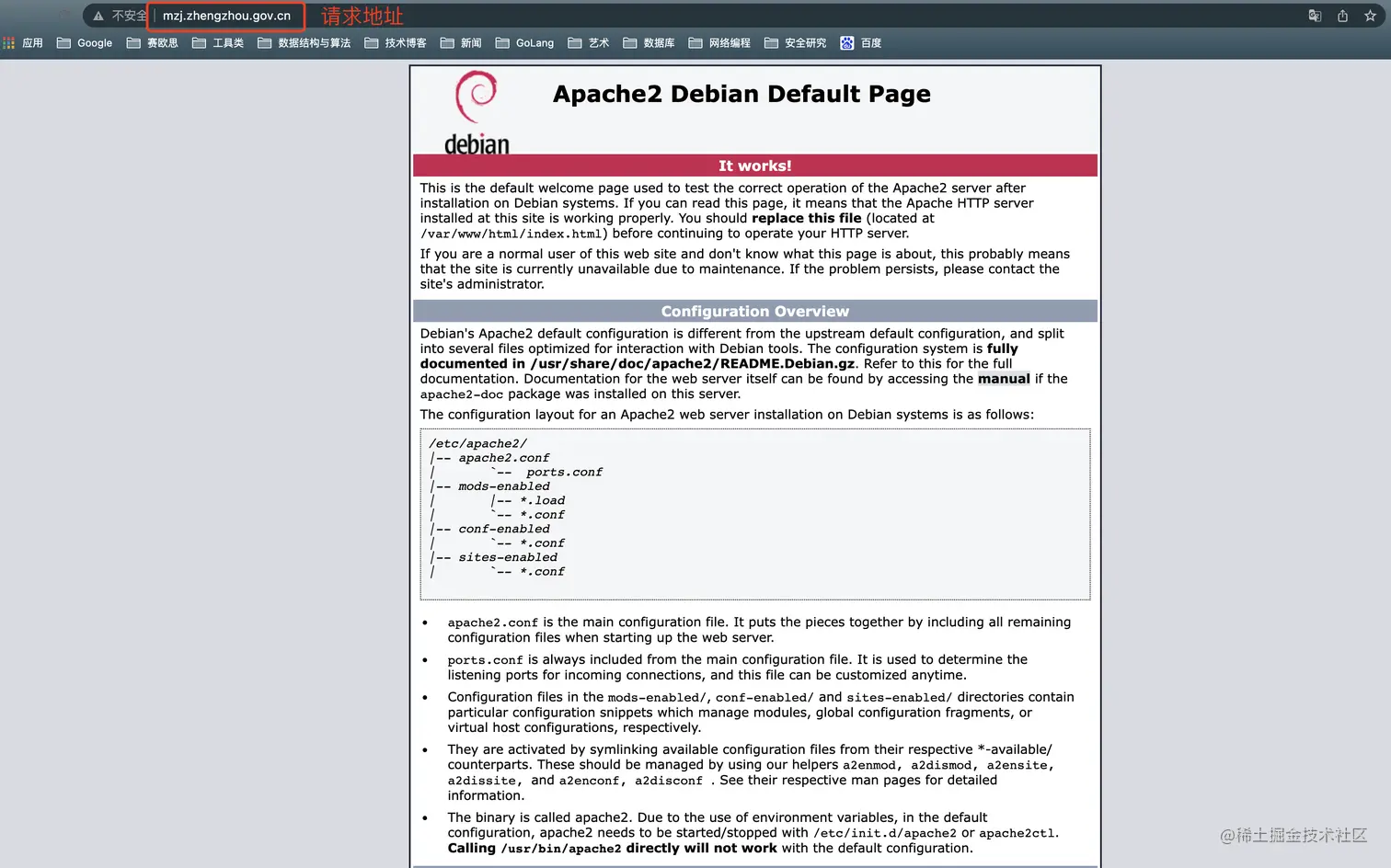Open the 赛欧思 bookmarks folder
Screen dimensions: 1391x868
[x=152, y=43]
